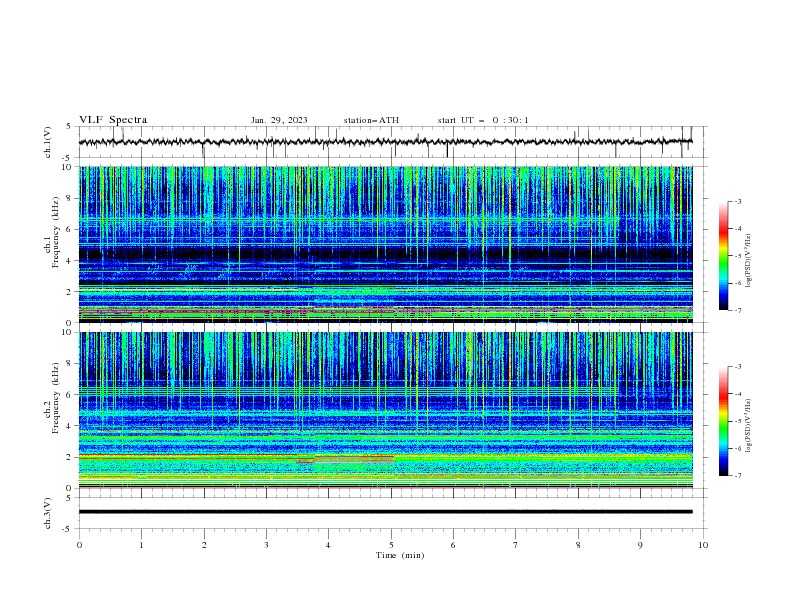Click the upper color bar tick "-3"
Viewport: 792px width, 612px height.
(x=737, y=201)
